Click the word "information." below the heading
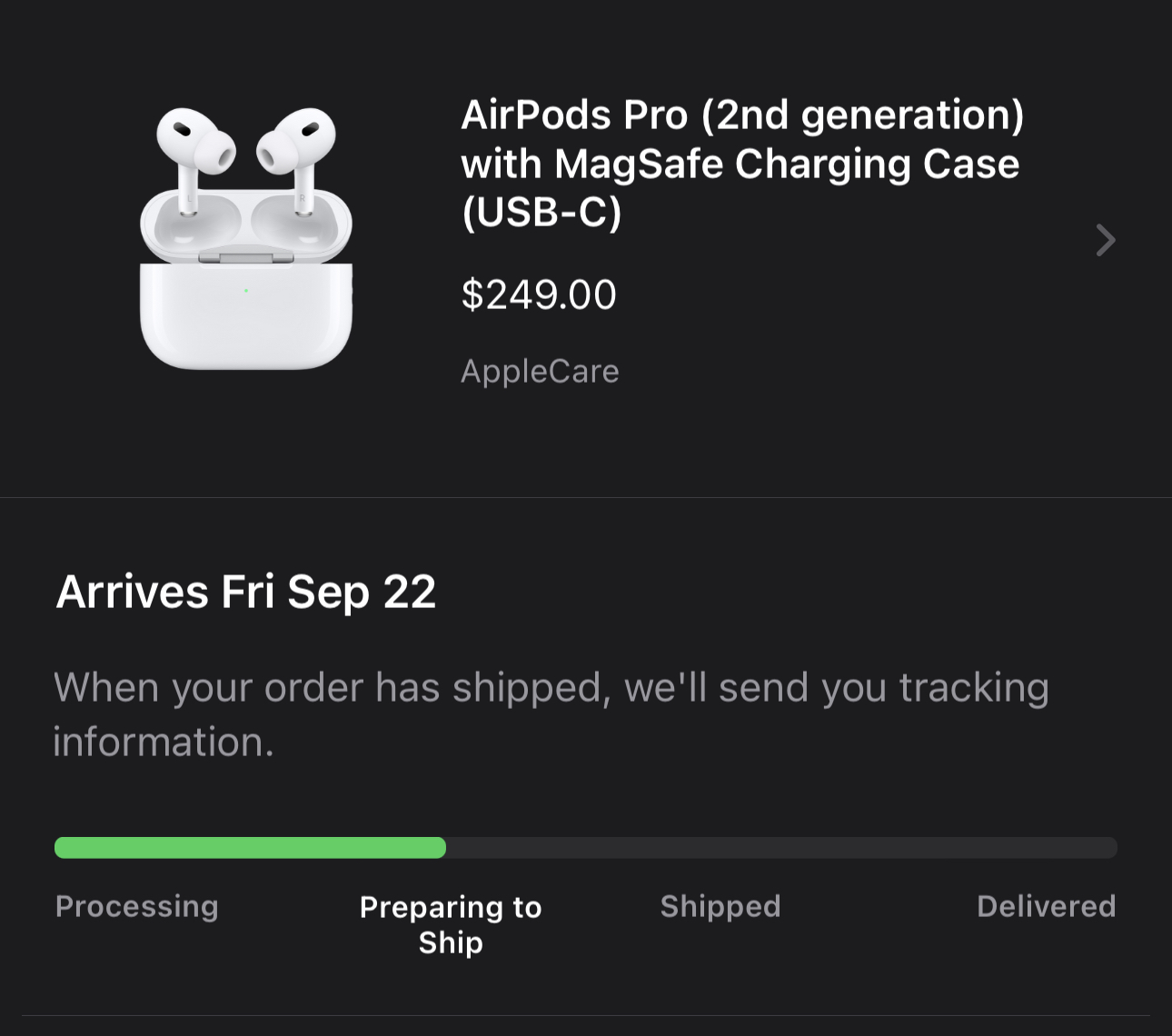Image resolution: width=1172 pixels, height=1036 pixels. coord(164,742)
